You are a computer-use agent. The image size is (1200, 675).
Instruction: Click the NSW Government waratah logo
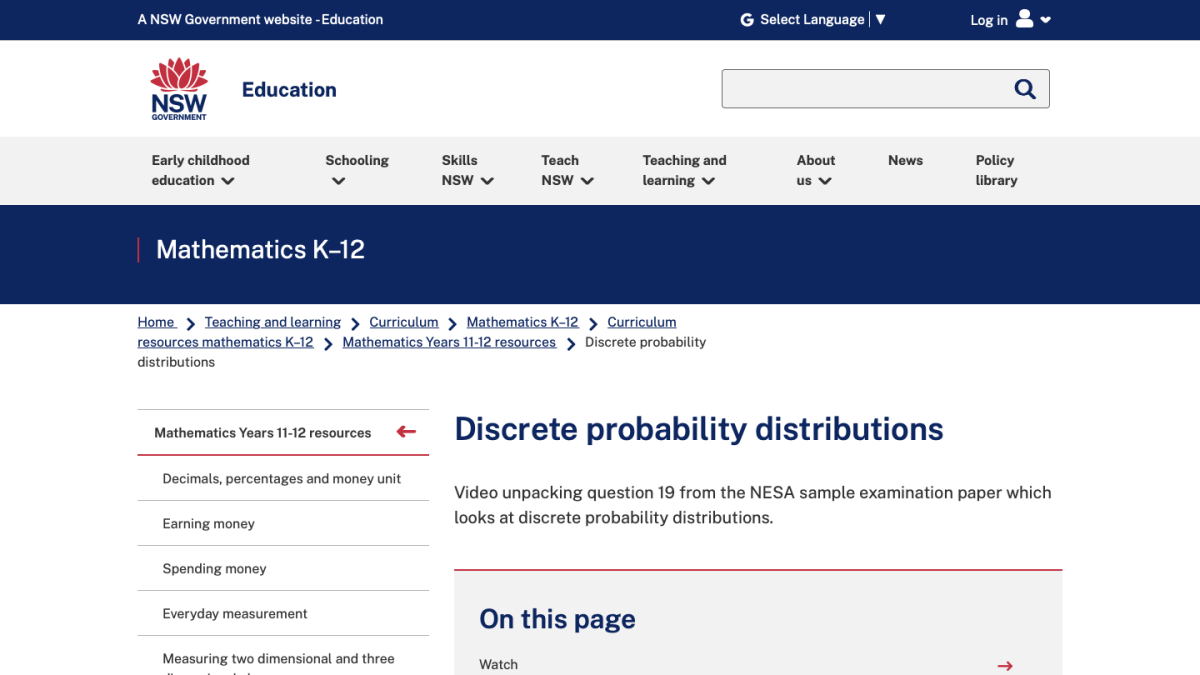click(178, 88)
